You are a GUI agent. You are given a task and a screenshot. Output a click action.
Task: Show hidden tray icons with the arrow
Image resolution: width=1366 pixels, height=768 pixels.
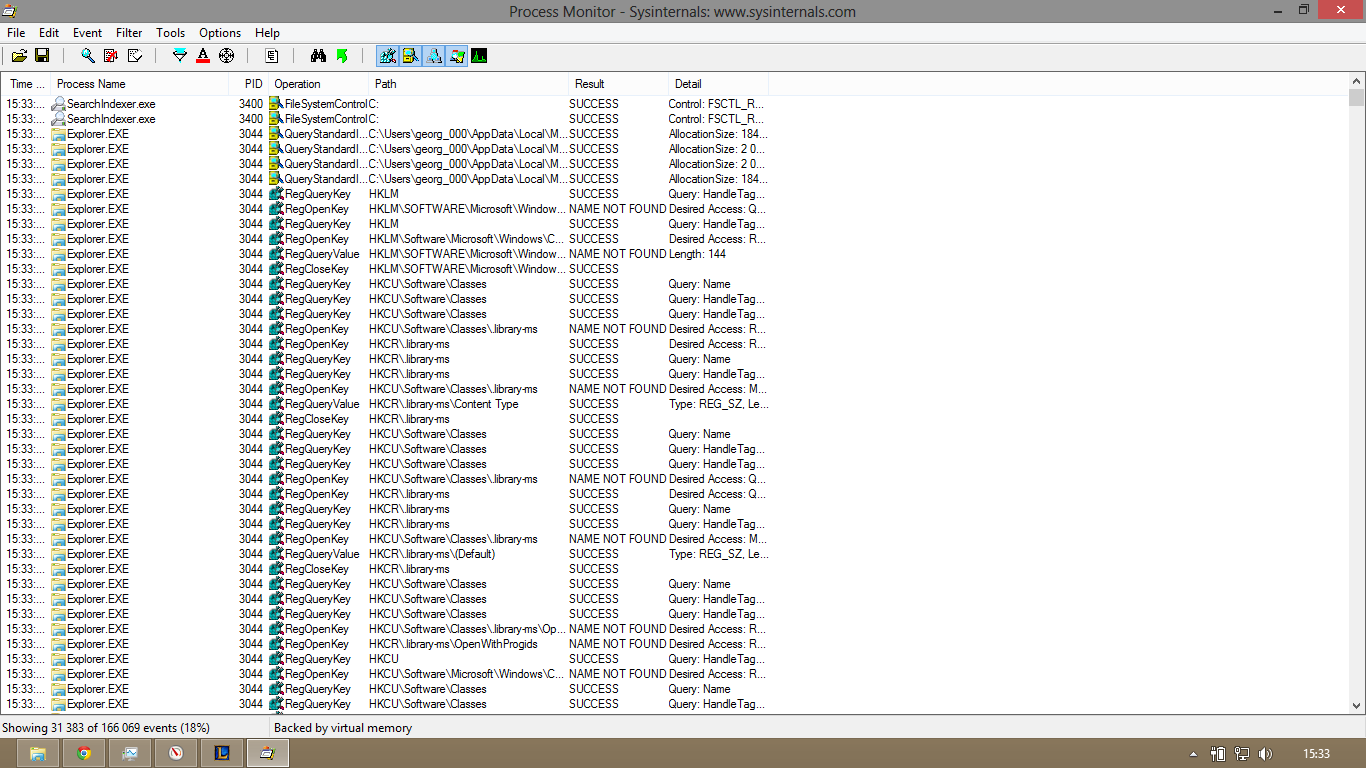tap(1193, 754)
